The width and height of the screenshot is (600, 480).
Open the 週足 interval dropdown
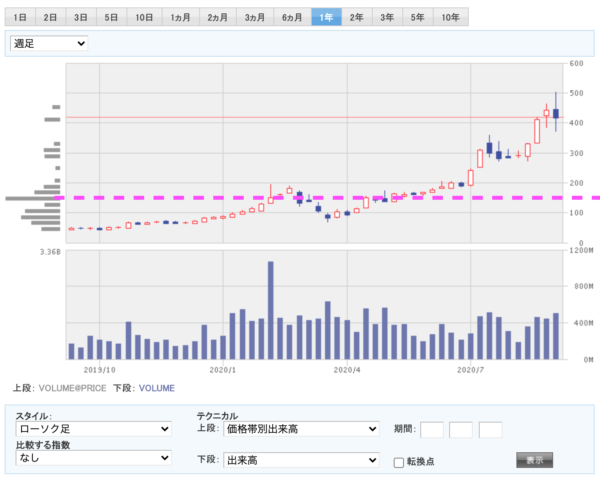click(x=49, y=43)
